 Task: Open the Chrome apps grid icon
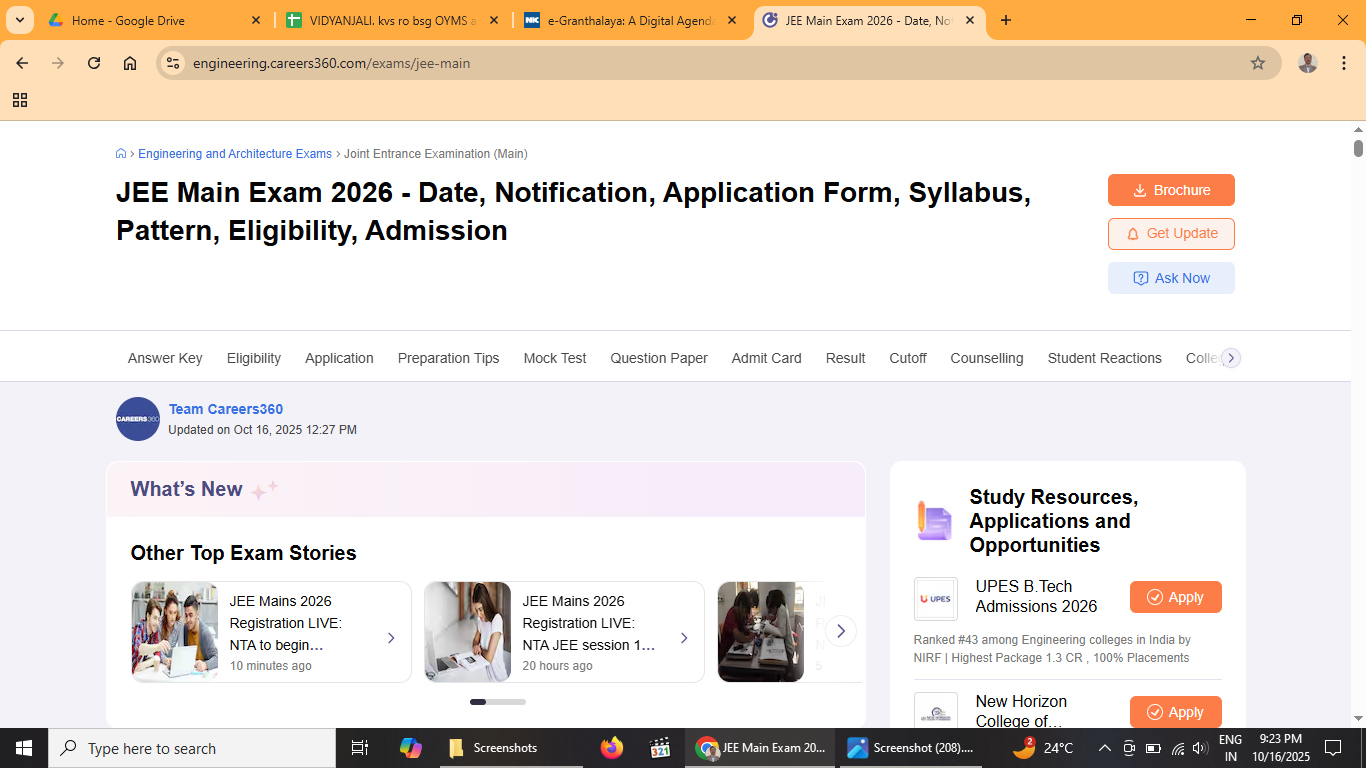pyautogui.click(x=20, y=100)
